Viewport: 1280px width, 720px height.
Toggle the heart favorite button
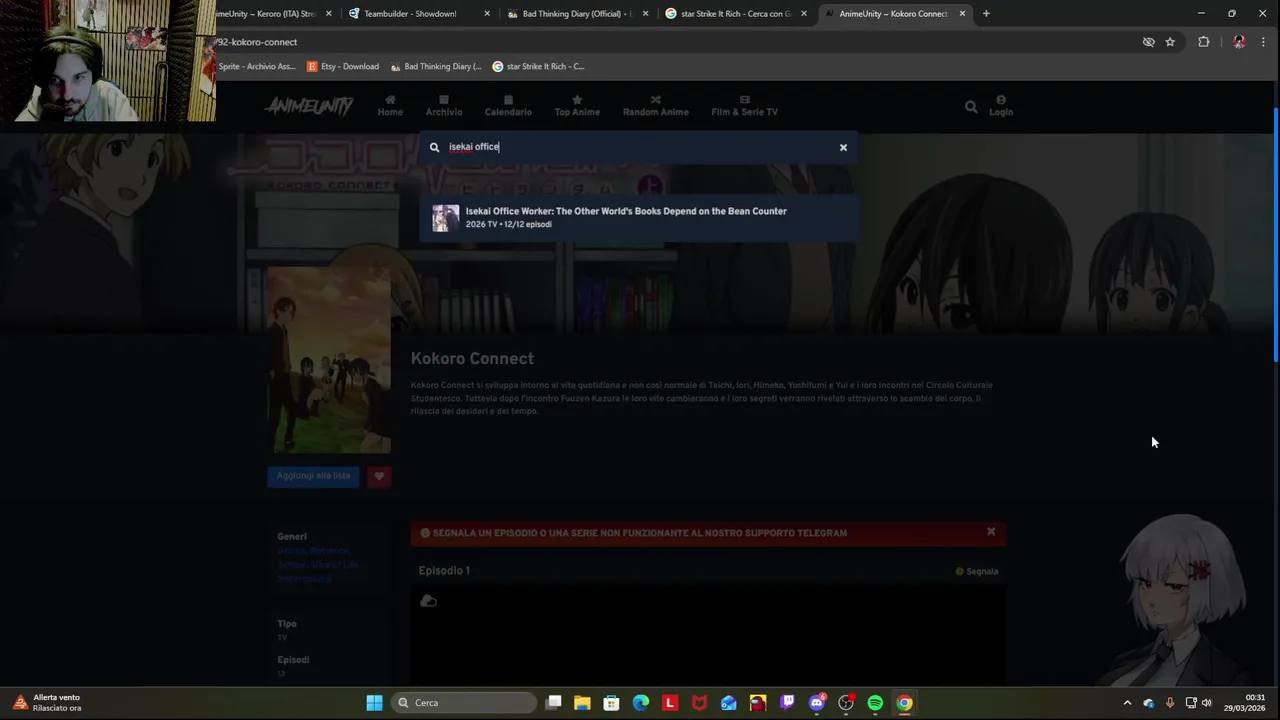379,476
